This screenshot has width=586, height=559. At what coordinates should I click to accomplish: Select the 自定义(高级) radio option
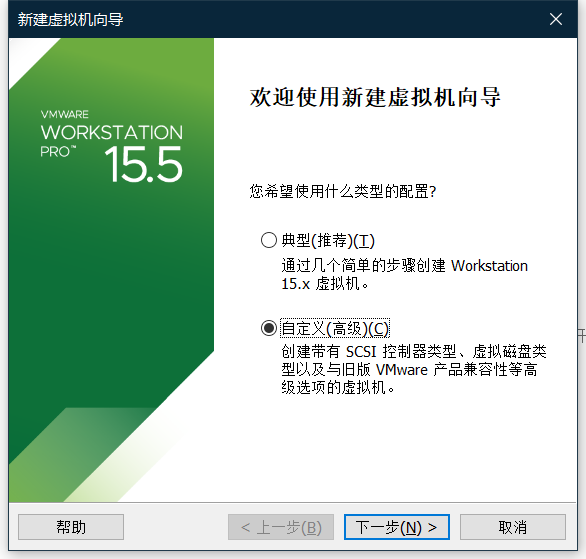[269, 328]
